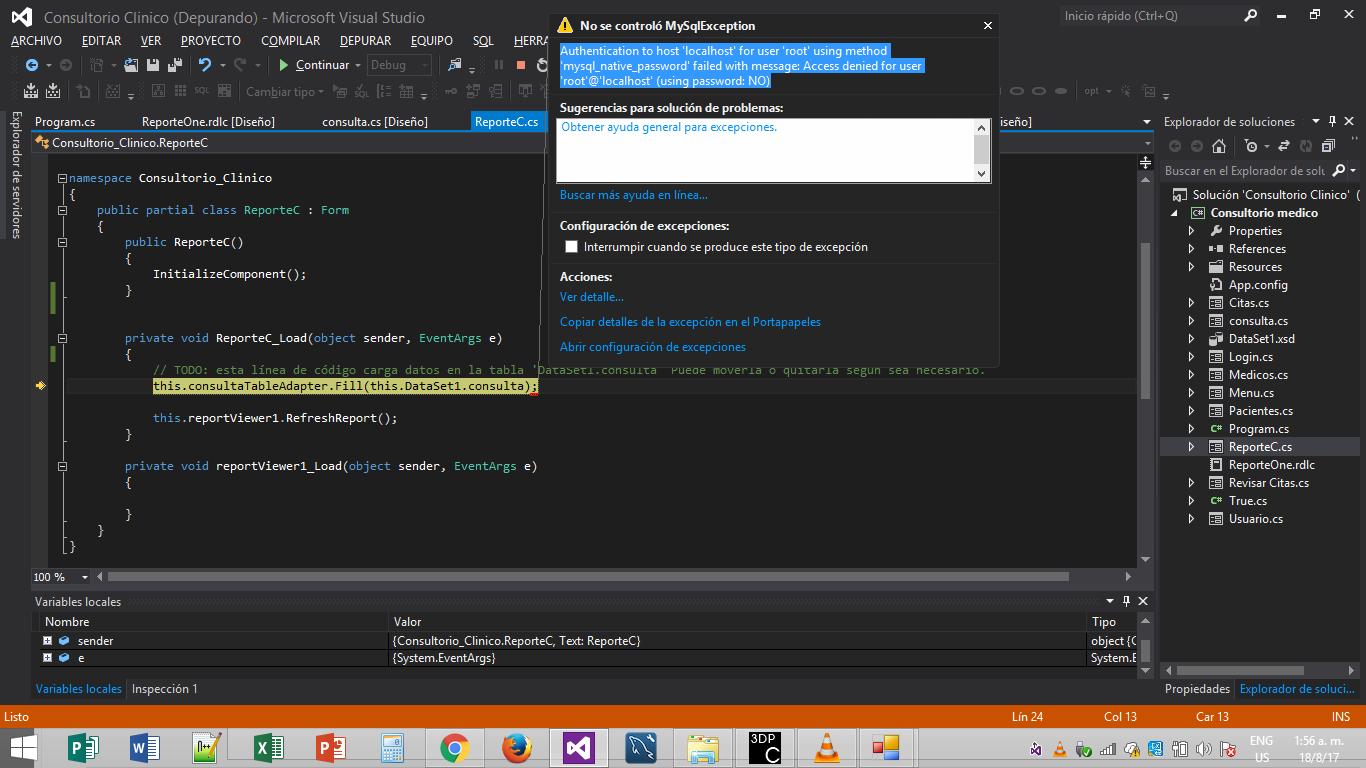Close the MySqlException dialog
This screenshot has width=1366, height=768.
[988, 26]
